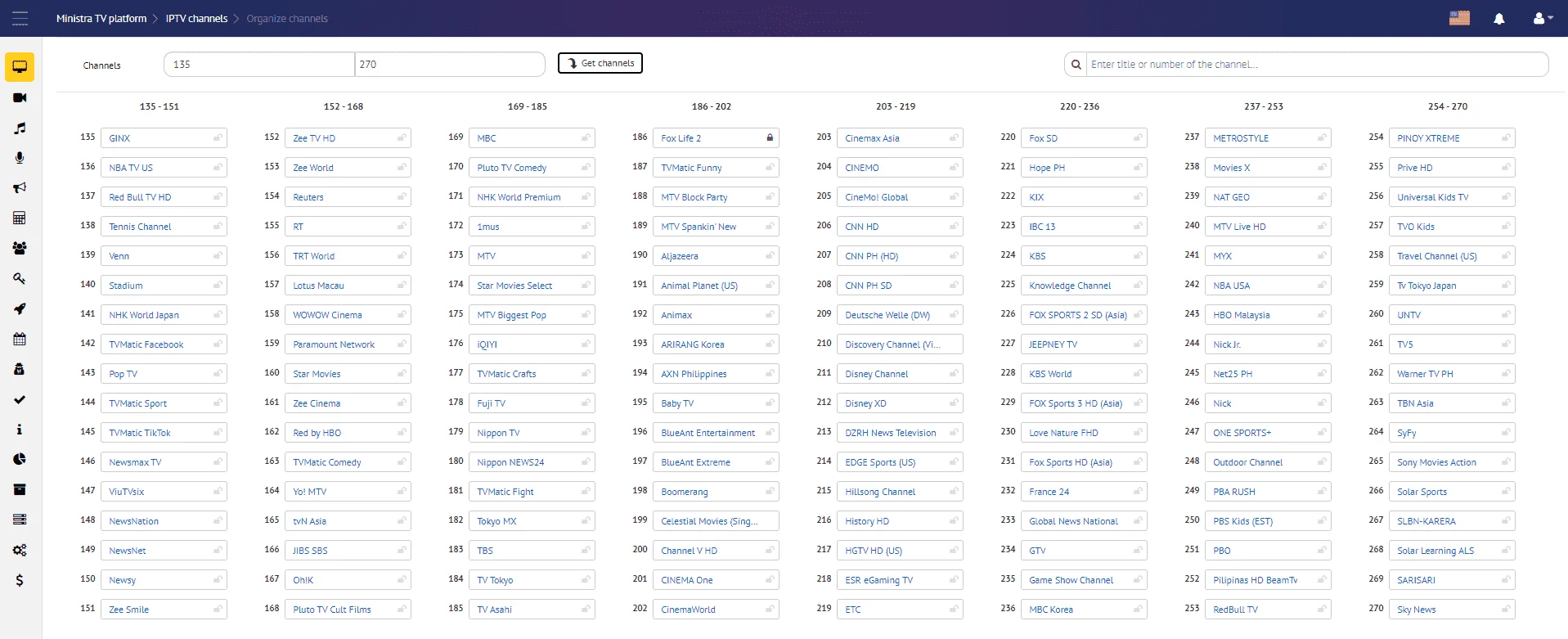The height and width of the screenshot is (639, 1568).
Task: Open the gears settings sidebar icon
Action: 20,550
